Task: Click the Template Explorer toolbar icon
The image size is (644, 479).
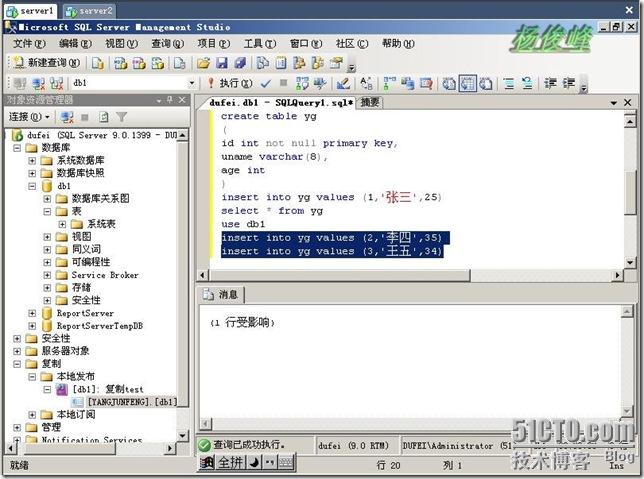Action: 318,63
